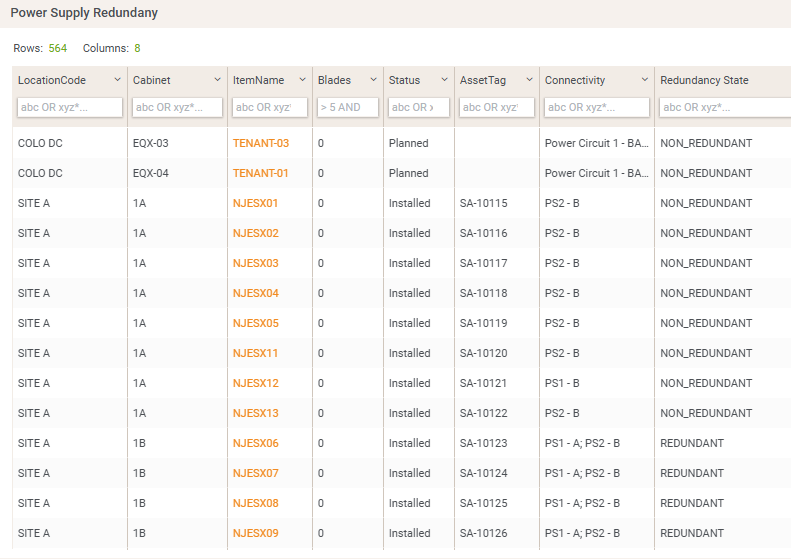This screenshot has width=791, height=559.
Task: Open the NJESX05 item link
Action: pyautogui.click(x=256, y=323)
